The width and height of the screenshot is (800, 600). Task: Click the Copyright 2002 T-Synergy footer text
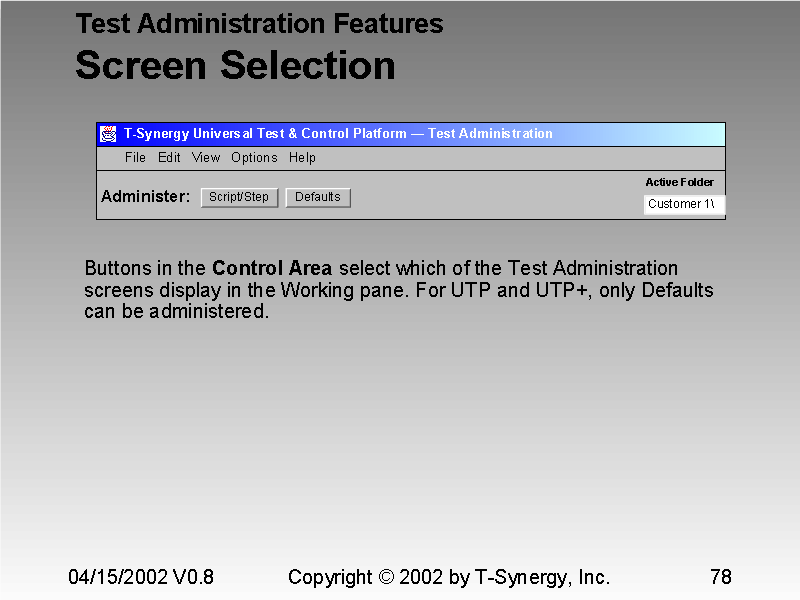(x=448, y=577)
